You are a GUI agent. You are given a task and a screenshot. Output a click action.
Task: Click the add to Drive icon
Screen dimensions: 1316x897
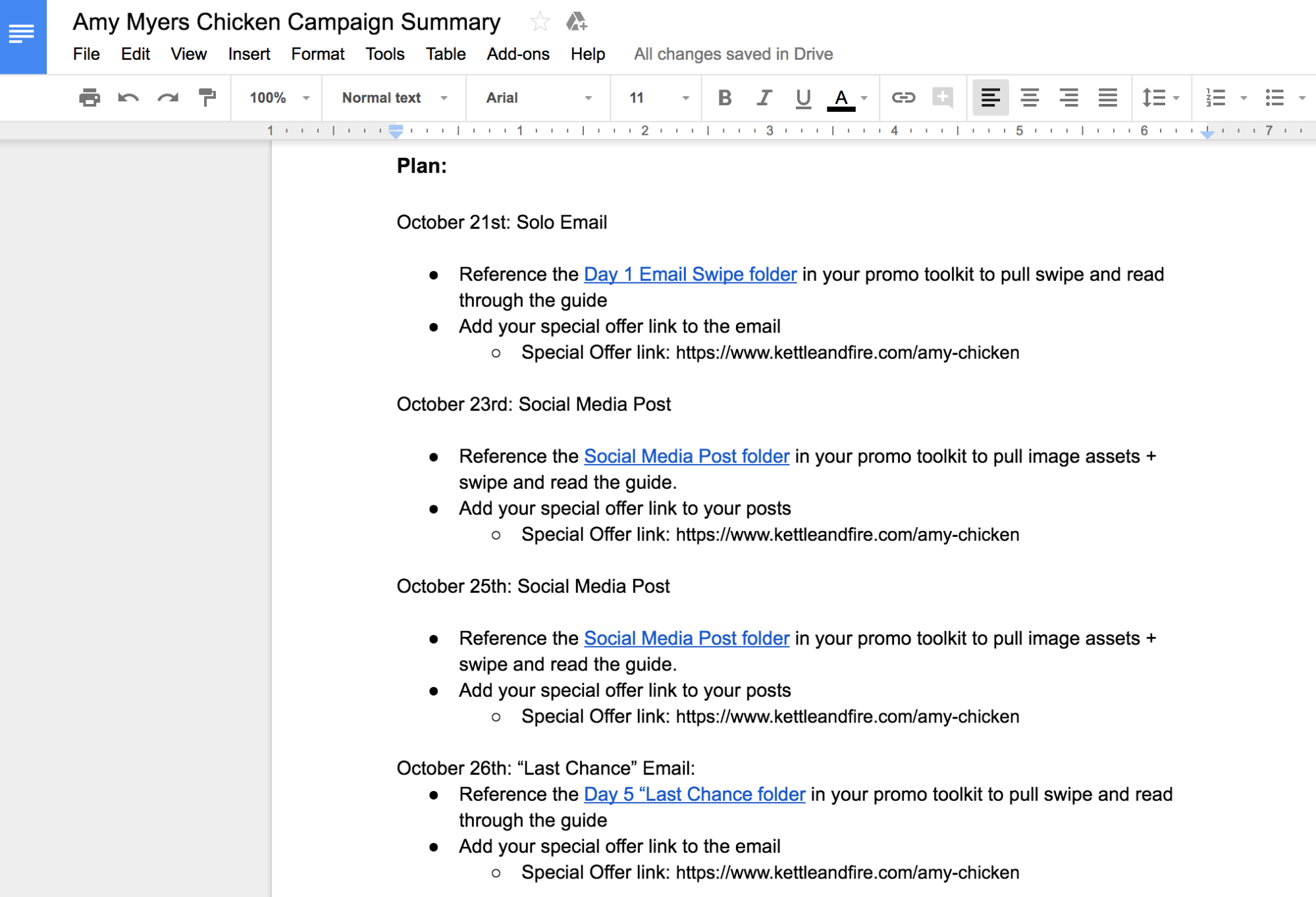click(x=576, y=22)
